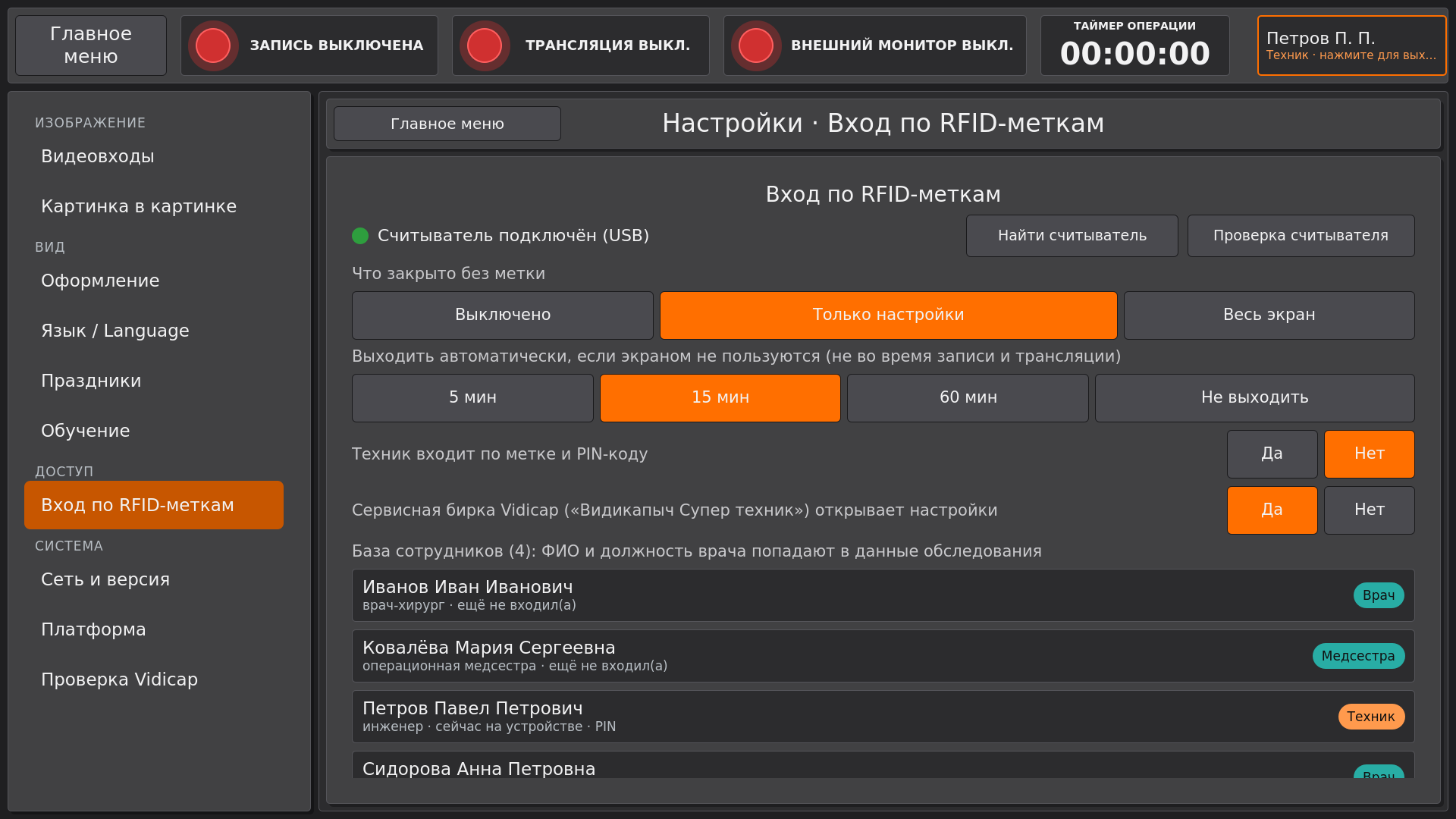Open Платформа settings section
Image resolution: width=1456 pixels, height=819 pixels.
pyautogui.click(x=154, y=629)
